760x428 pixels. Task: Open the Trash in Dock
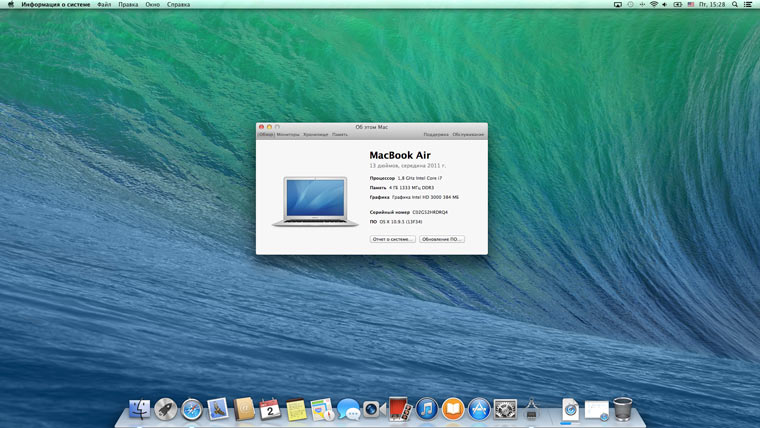pyautogui.click(x=623, y=409)
